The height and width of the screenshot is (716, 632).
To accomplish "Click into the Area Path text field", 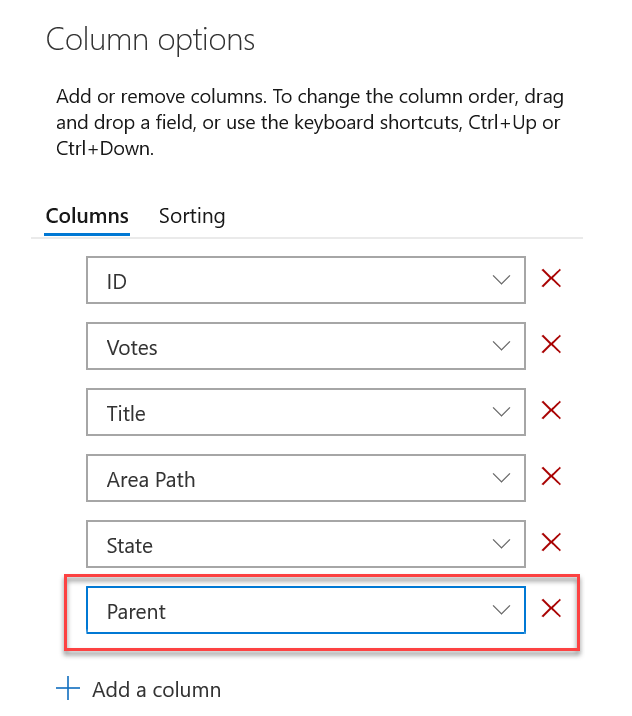I will [x=280, y=479].
